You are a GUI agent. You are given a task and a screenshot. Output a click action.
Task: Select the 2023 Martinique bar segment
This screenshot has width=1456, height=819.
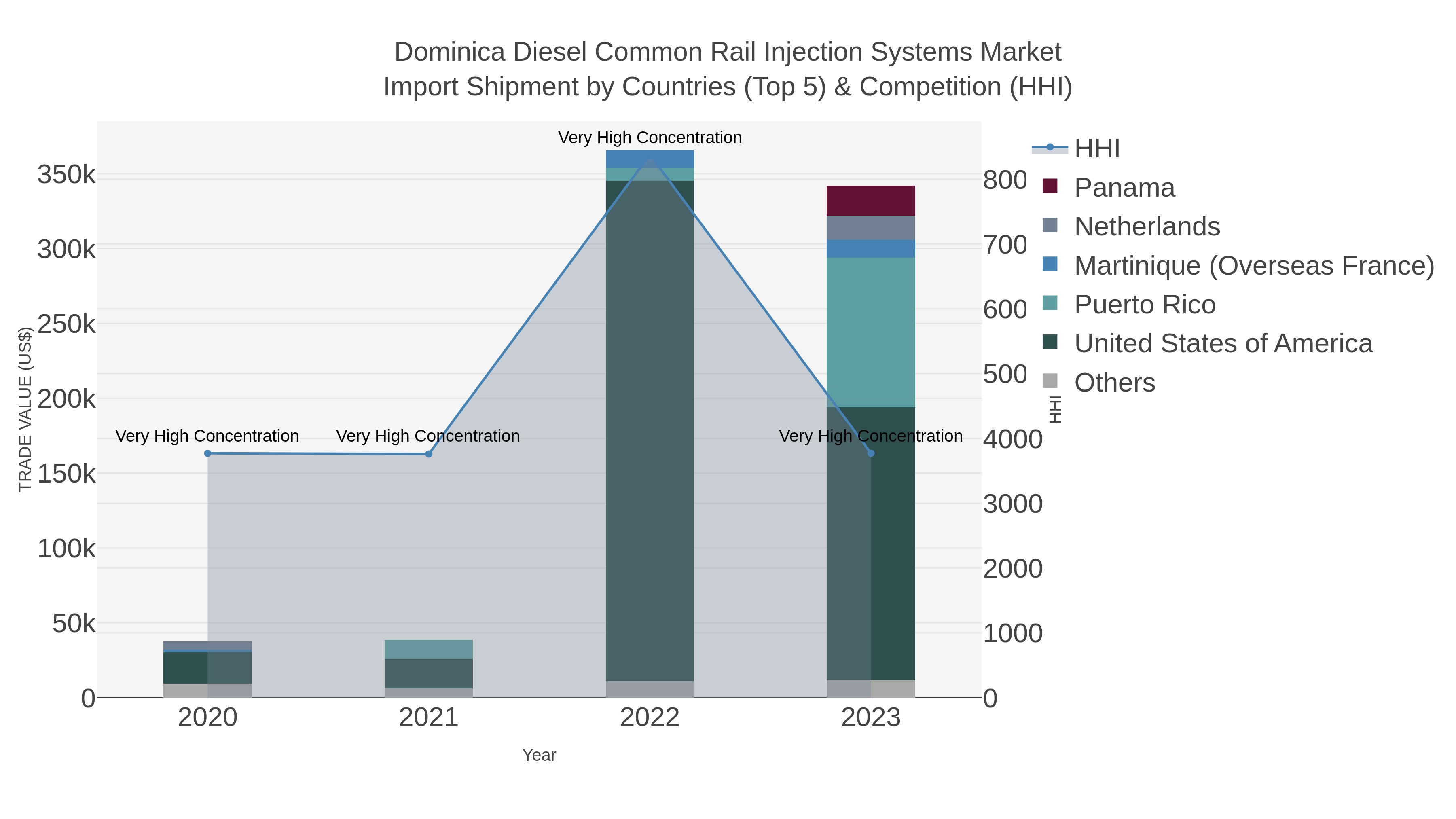click(870, 249)
